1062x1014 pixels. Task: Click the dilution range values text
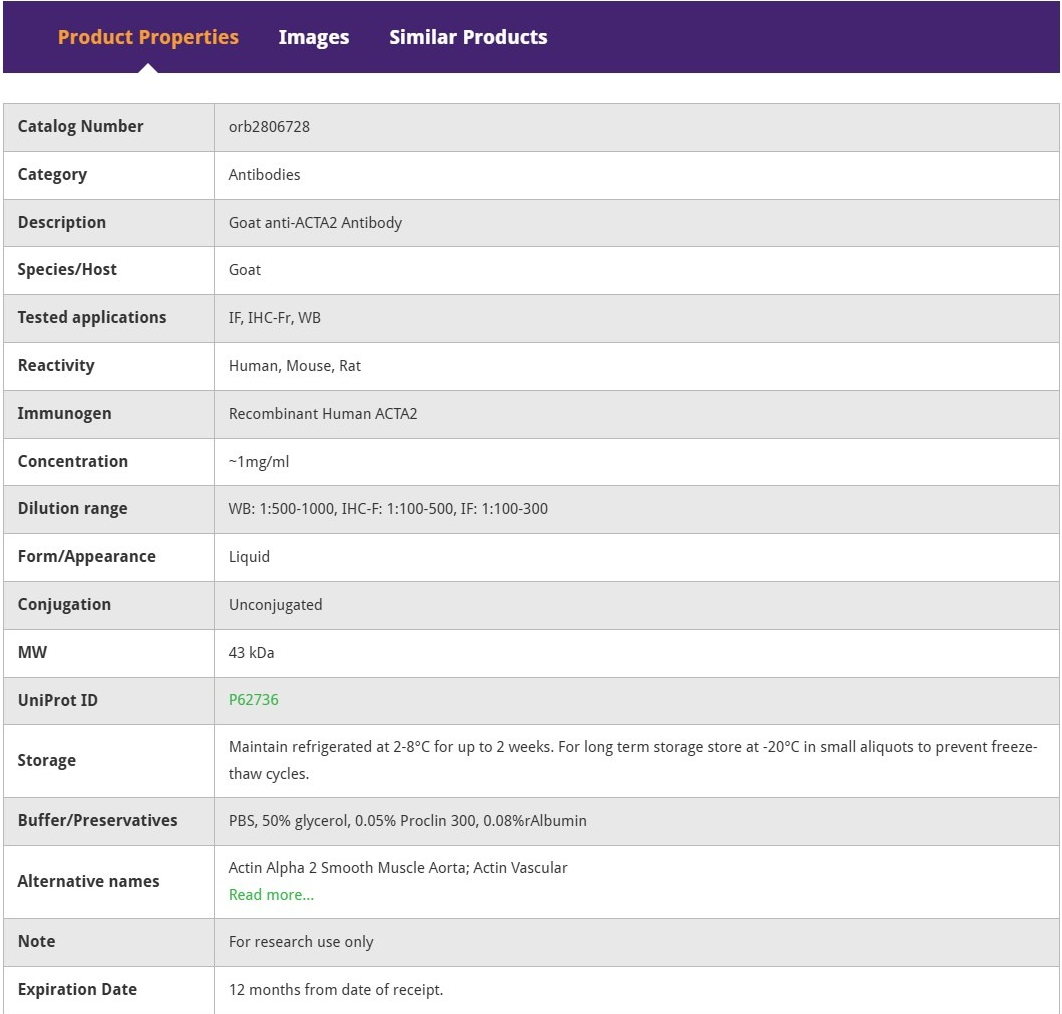[388, 509]
